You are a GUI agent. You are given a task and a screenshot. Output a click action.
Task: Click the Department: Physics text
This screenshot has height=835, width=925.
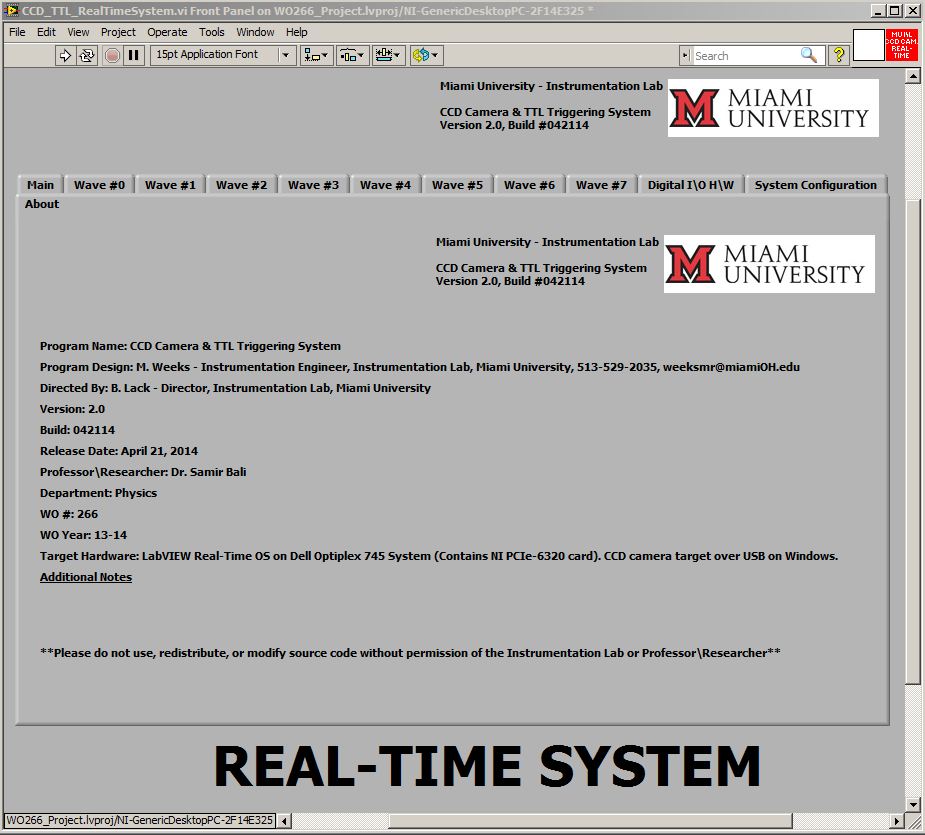pos(98,493)
